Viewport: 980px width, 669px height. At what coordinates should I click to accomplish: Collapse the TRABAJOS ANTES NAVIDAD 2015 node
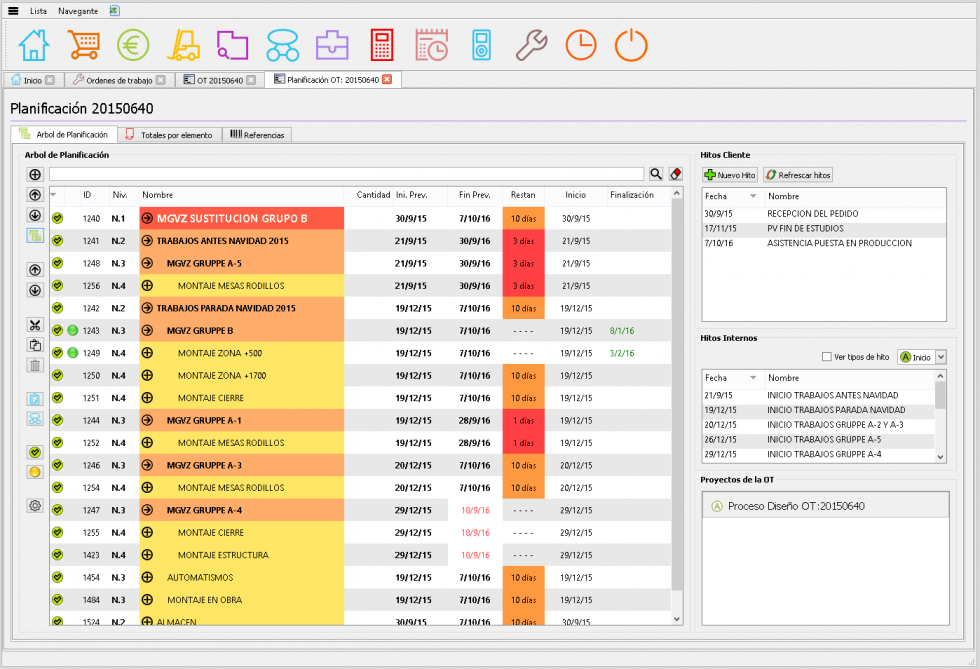pos(147,241)
